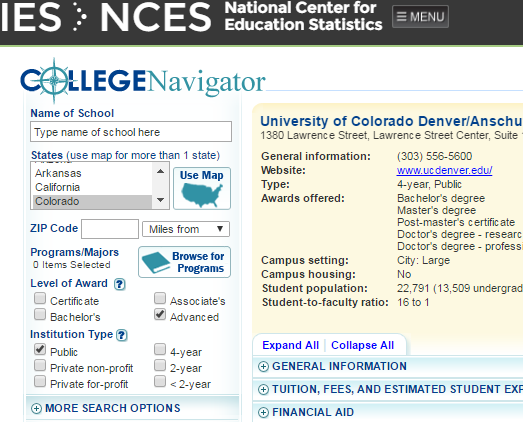Click the US map icon in Use Map
The width and height of the screenshot is (523, 422).
pyautogui.click(x=202, y=195)
